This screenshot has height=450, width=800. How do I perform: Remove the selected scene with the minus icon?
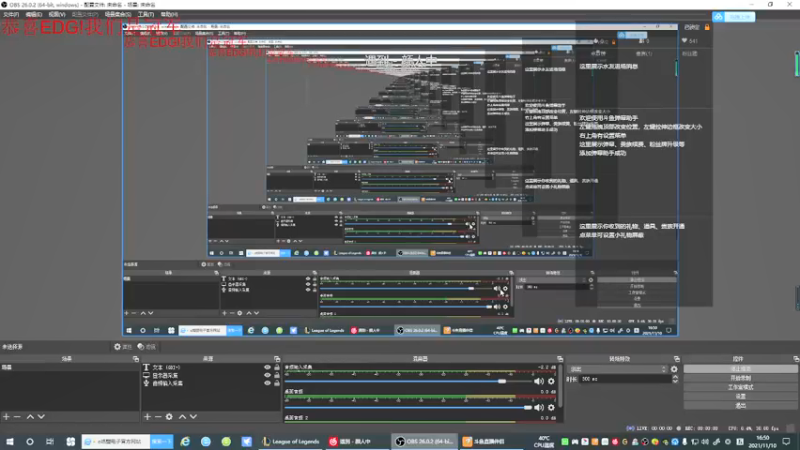point(17,417)
